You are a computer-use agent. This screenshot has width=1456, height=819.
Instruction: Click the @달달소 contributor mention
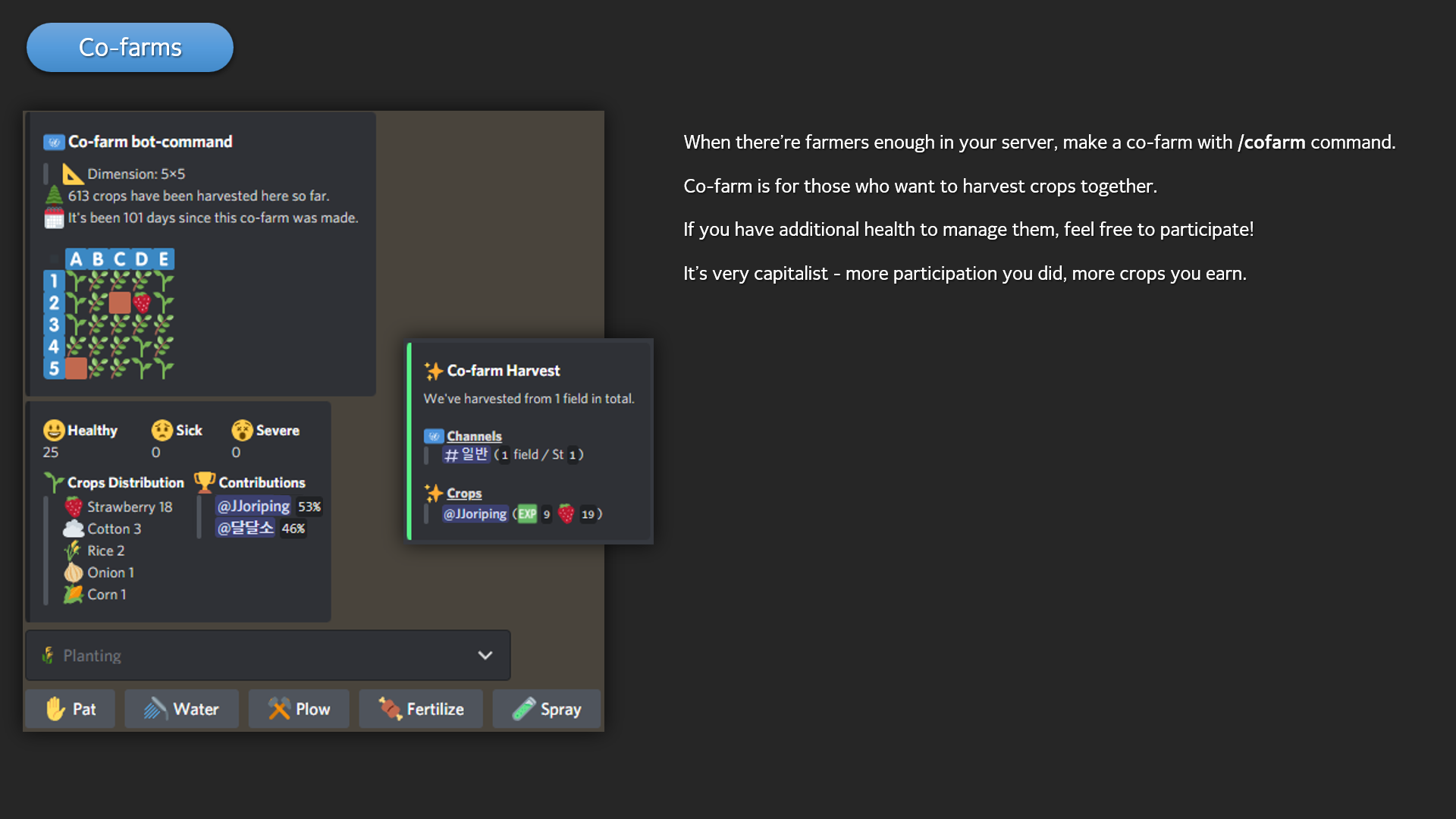[245, 528]
